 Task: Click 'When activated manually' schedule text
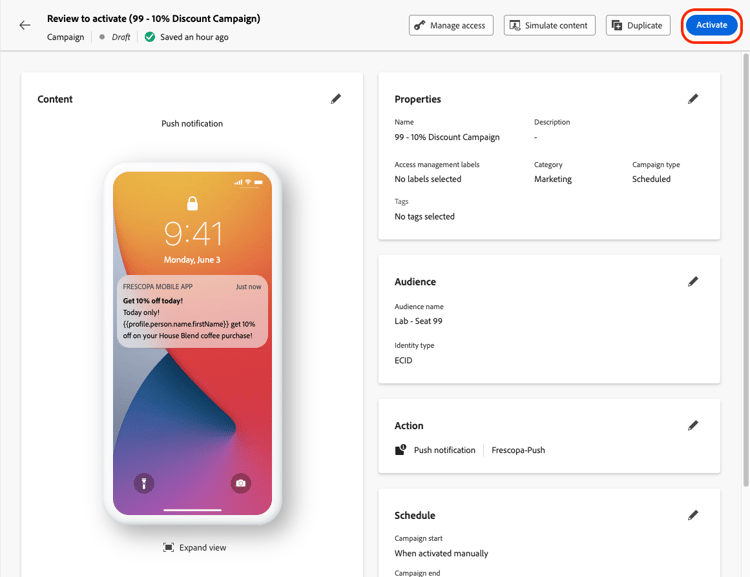441,553
